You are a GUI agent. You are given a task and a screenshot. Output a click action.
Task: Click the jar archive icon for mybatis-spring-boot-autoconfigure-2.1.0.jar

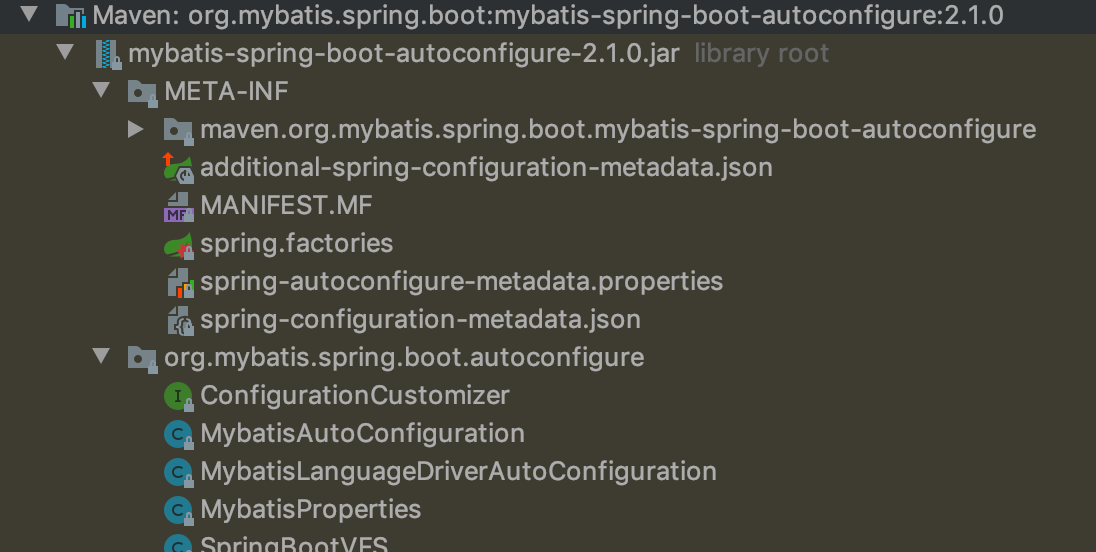[x=108, y=54]
